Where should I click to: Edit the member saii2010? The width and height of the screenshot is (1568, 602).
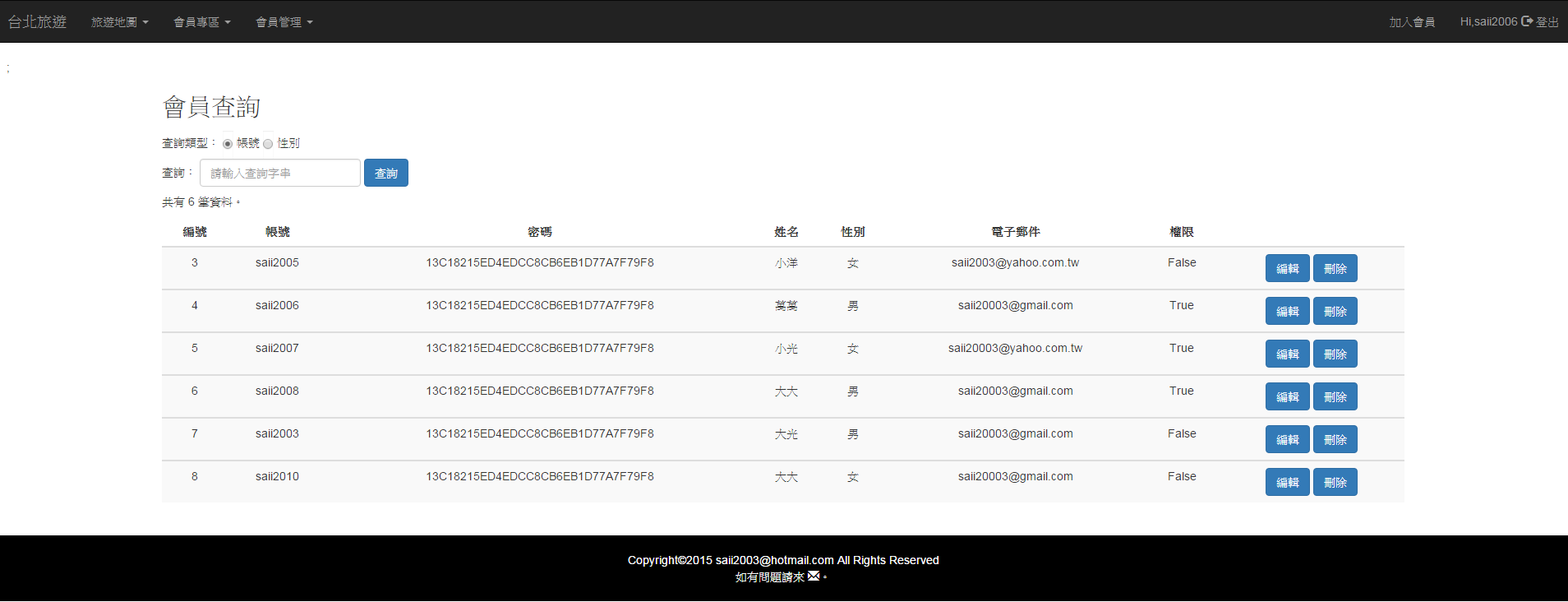point(1287,482)
